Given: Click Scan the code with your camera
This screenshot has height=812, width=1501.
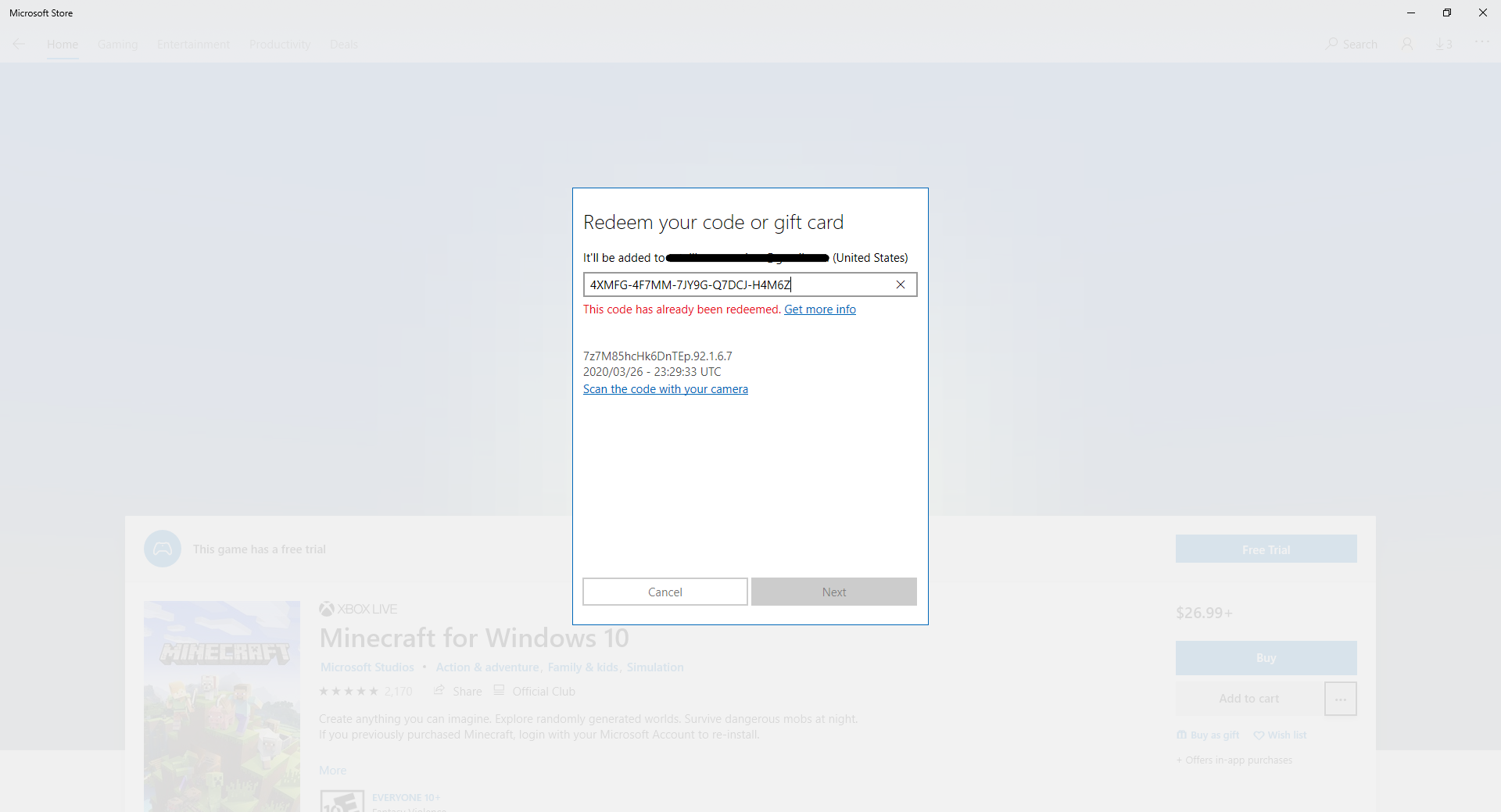Looking at the screenshot, I should (x=665, y=389).
